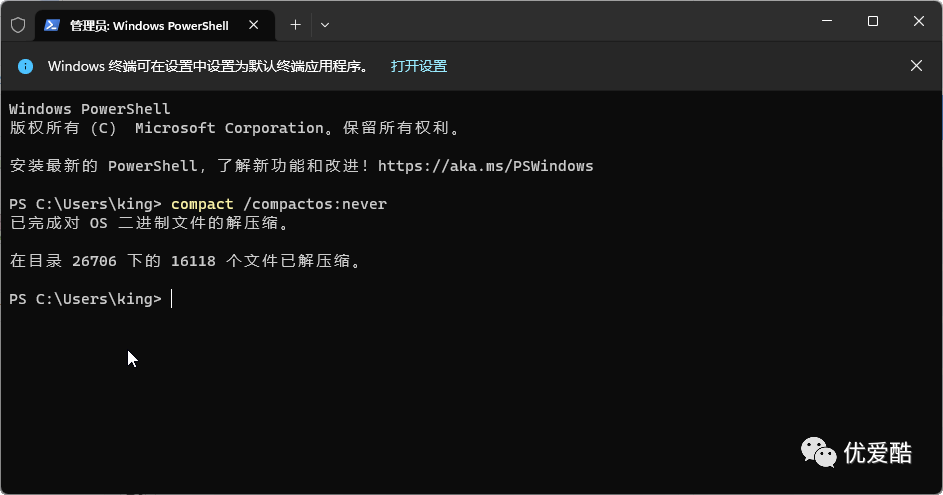Select the 管理员: Windows PowerShell tab
Viewport: 943px width, 495px height.
point(155,25)
